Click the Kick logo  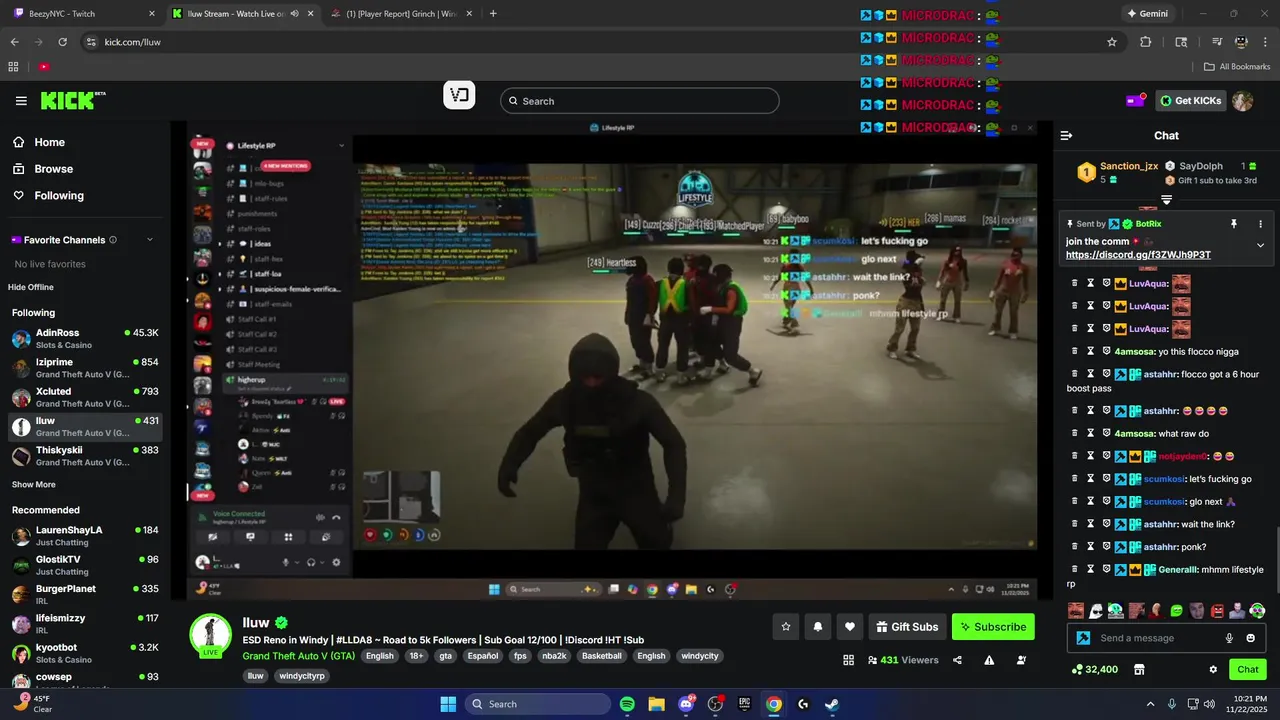(x=72, y=101)
